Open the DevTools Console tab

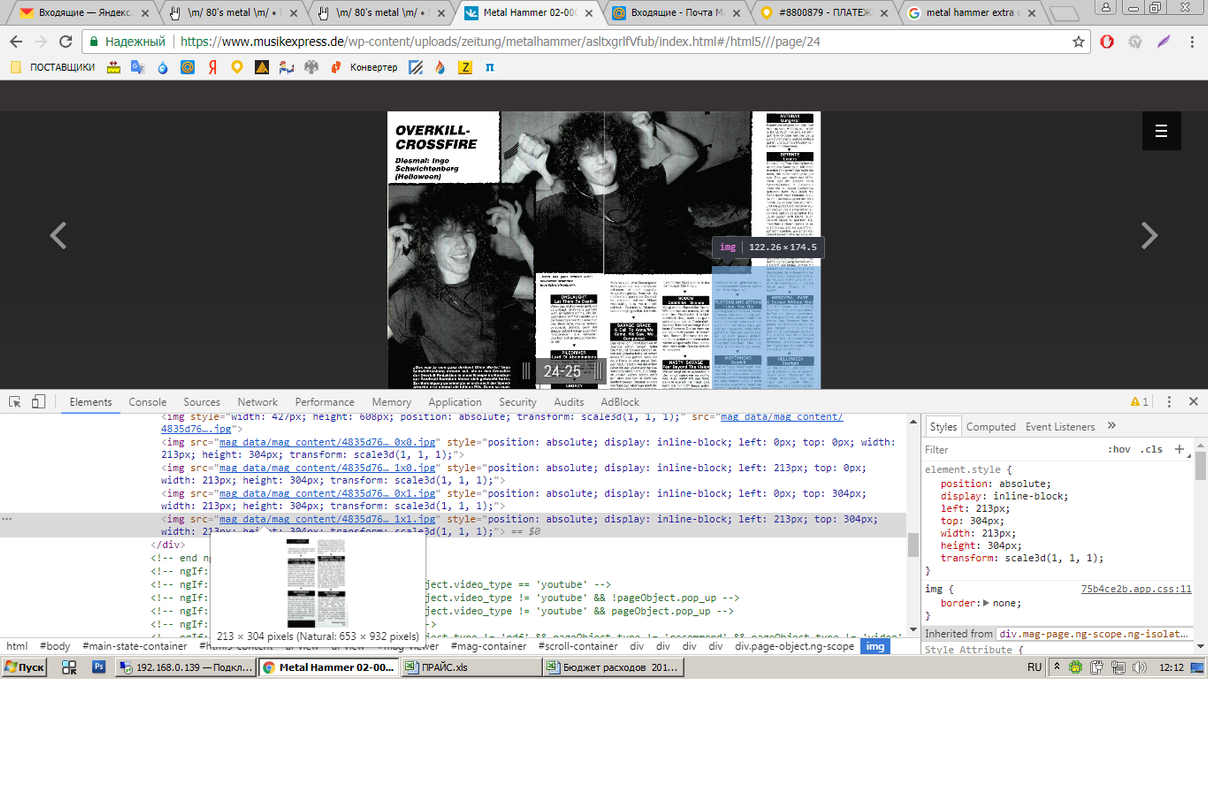coord(147,402)
